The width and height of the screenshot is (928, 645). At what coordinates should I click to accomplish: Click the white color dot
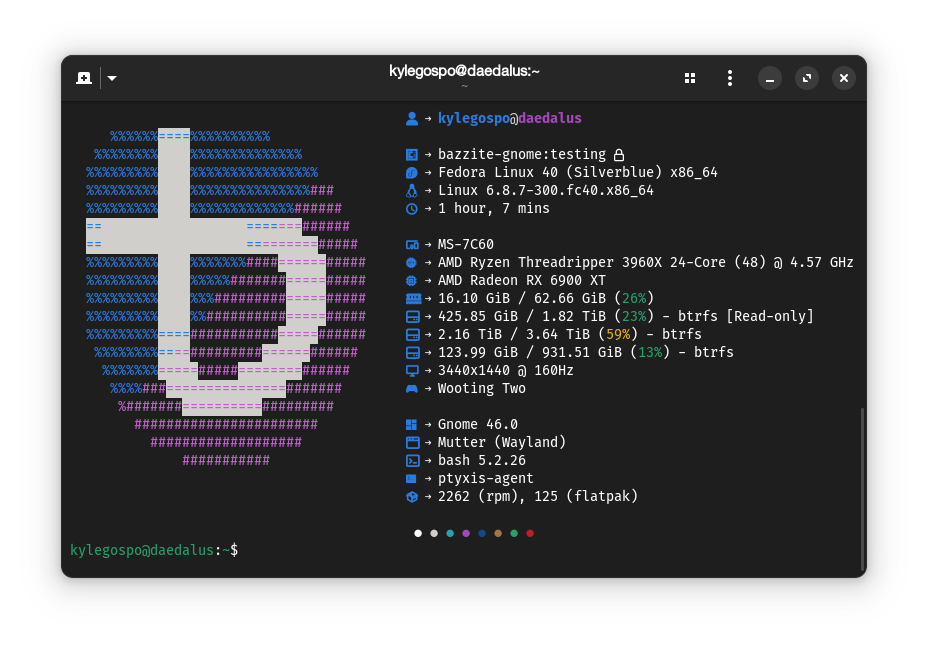[x=418, y=533]
